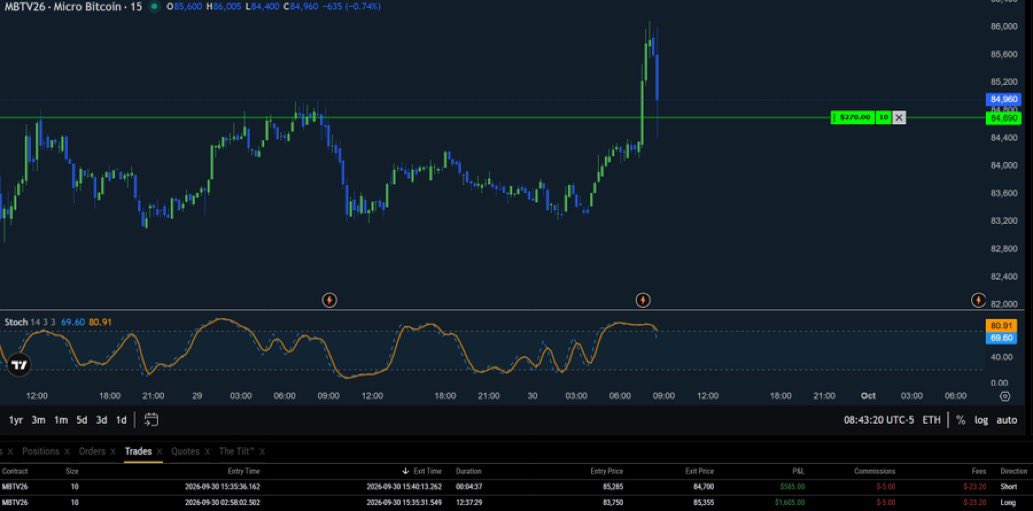
Task: Click the 08:43:20 UTC-5 timezone clock
Action: pyautogui.click(x=879, y=420)
